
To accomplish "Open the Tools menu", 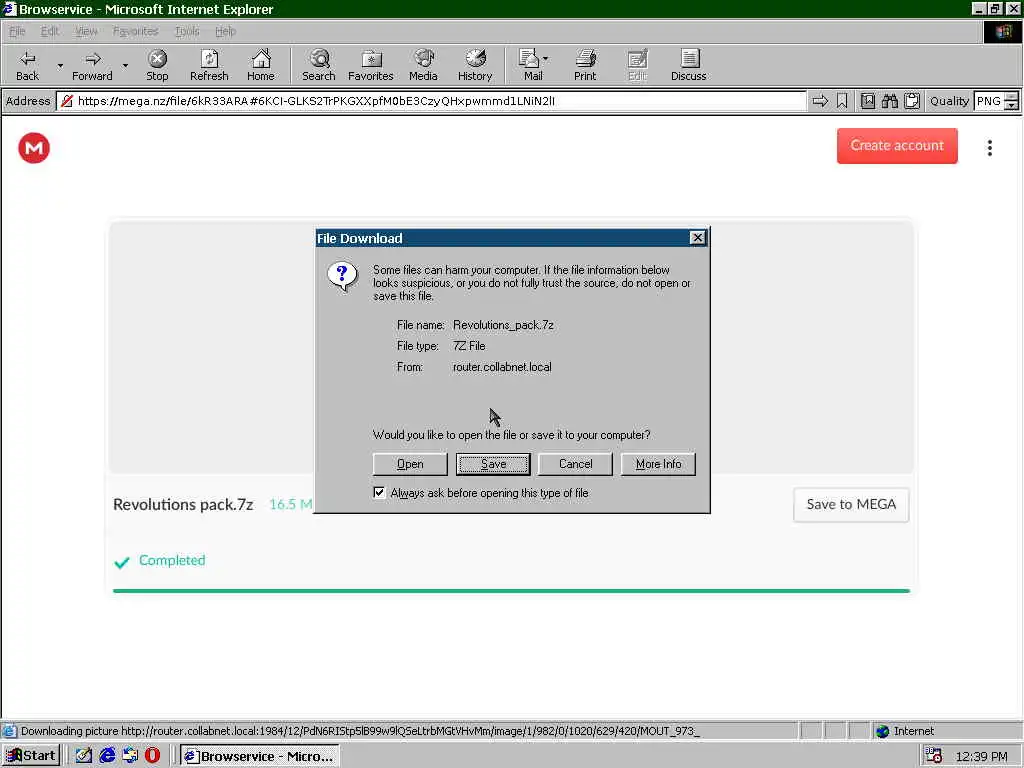I will [187, 31].
